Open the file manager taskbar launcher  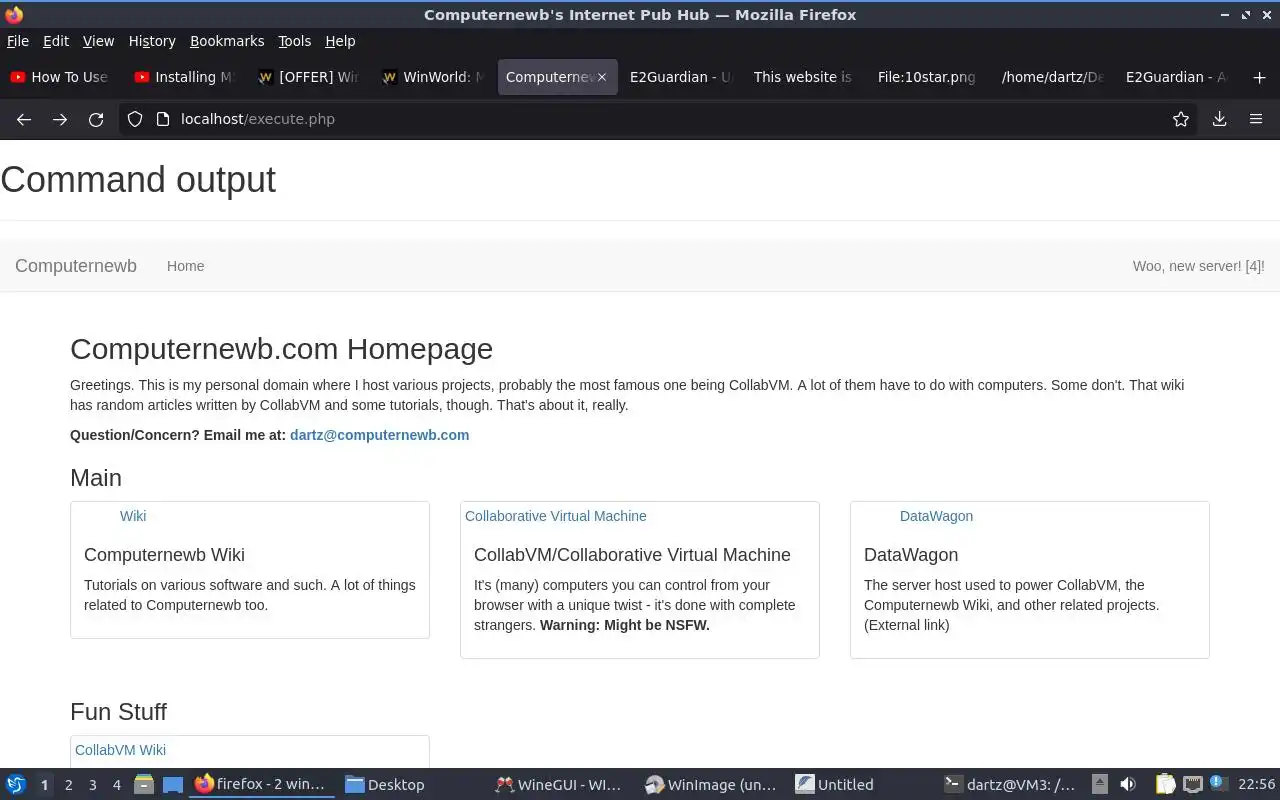pyautogui.click(x=144, y=785)
